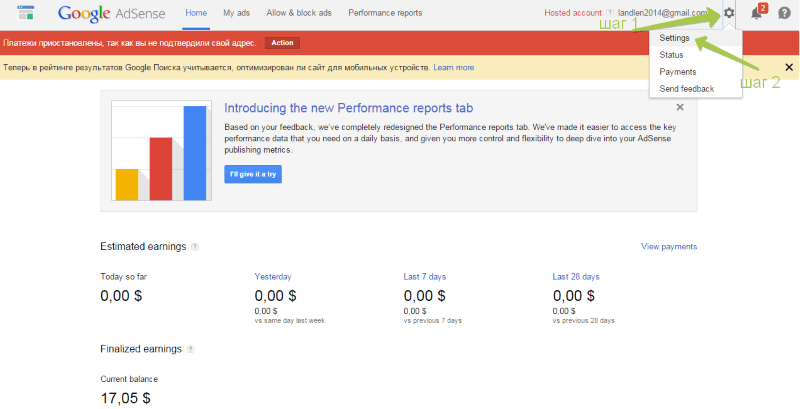Open the notifications bell icon
Screen dimensions: 800x409
[757, 13]
